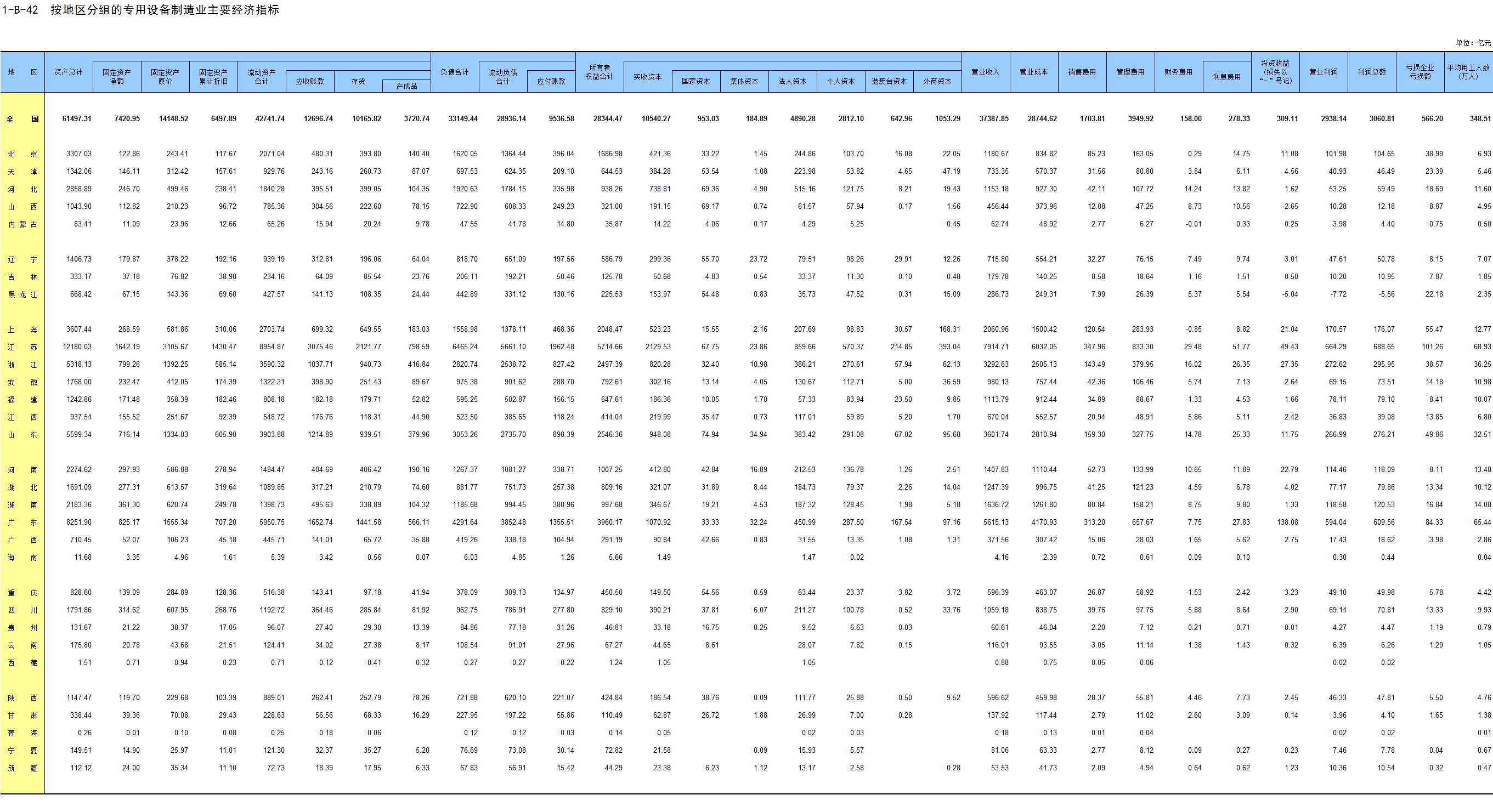Click the 全国 row label
This screenshot has height=812, width=1493.
coord(22,119)
